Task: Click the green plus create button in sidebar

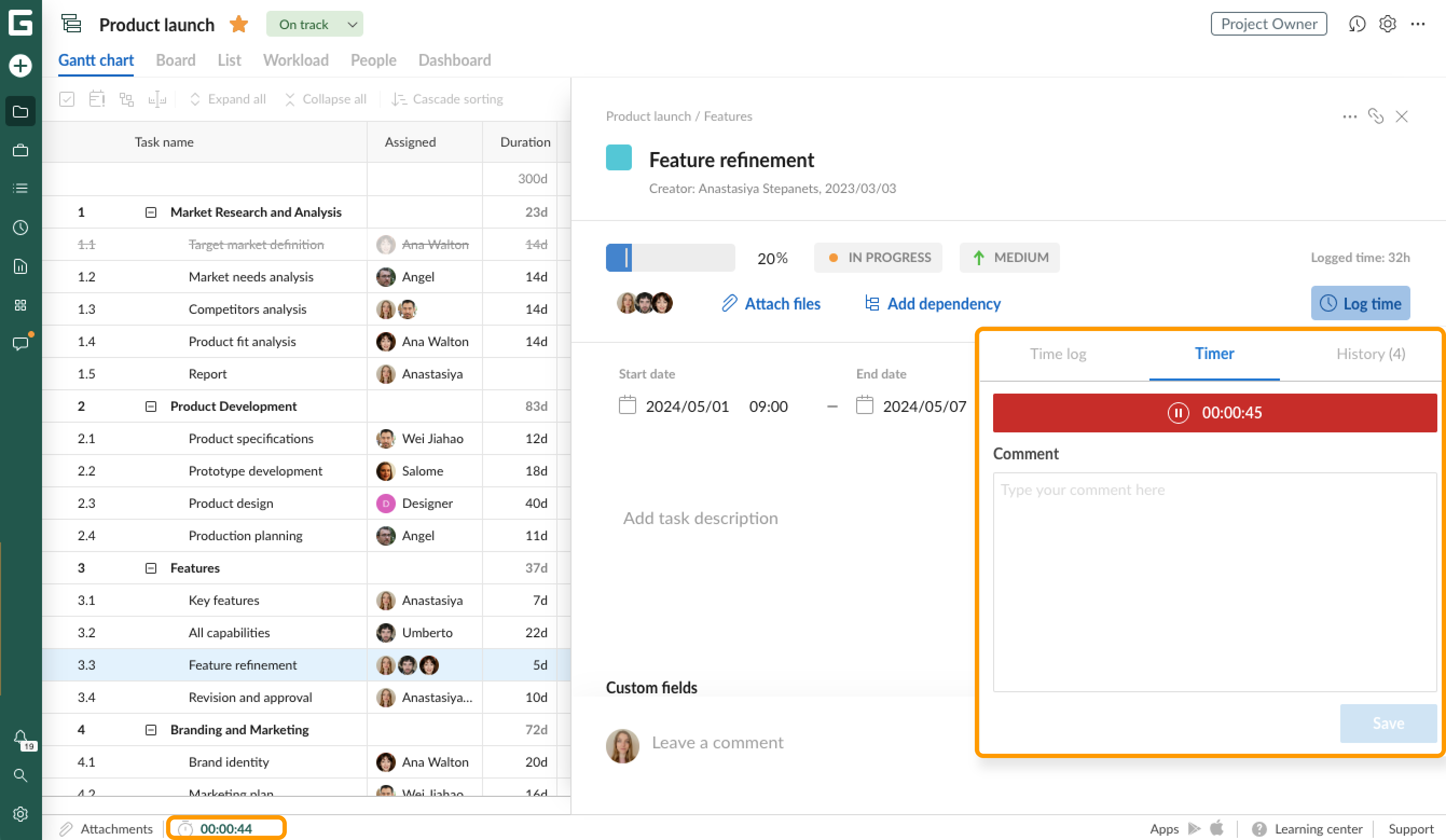Action: (x=20, y=65)
